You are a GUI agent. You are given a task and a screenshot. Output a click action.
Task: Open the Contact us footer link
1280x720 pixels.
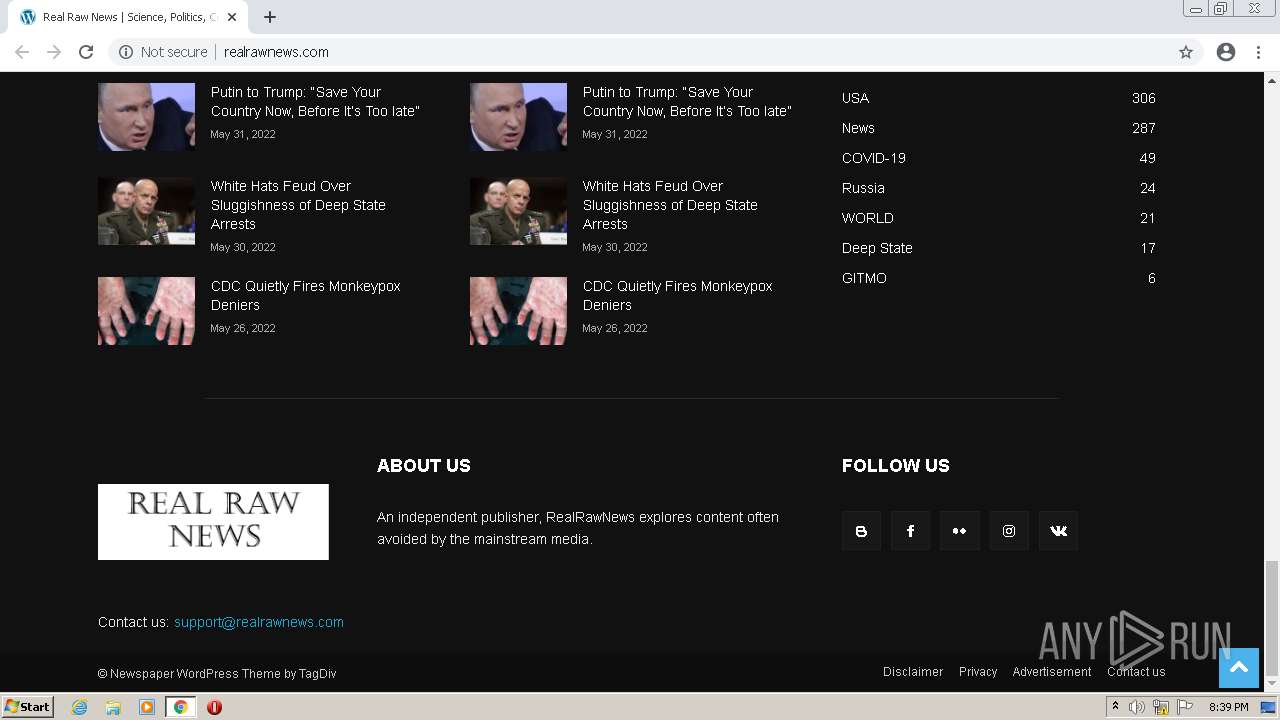(x=1136, y=672)
